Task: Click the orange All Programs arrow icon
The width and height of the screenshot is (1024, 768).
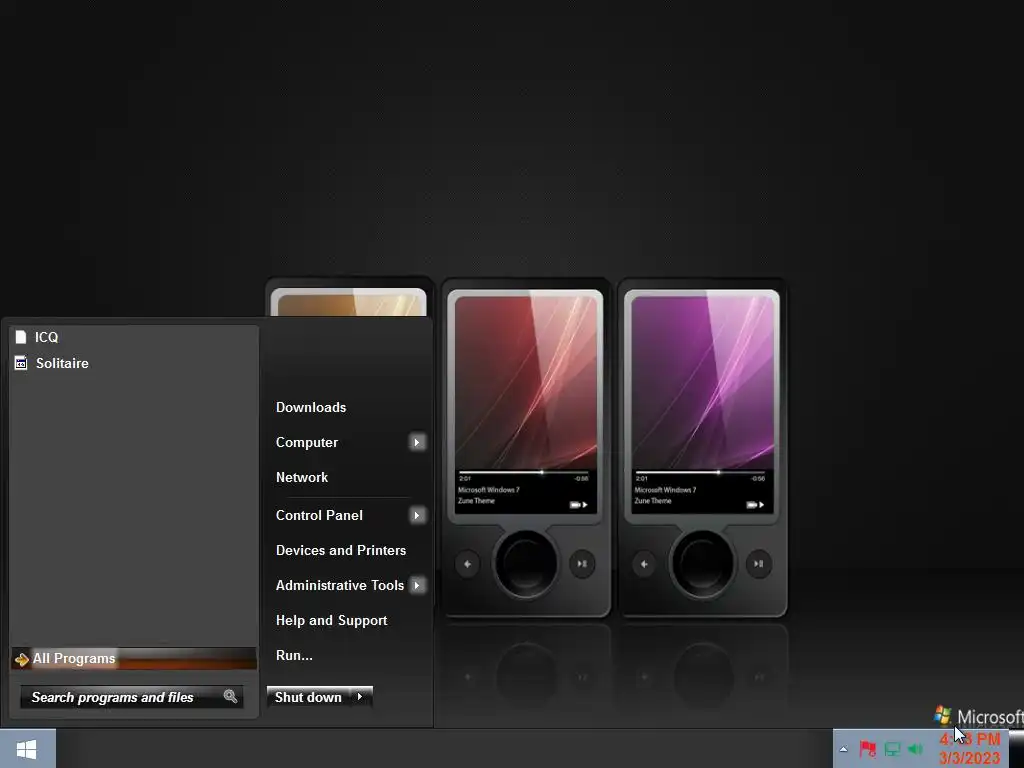Action: coord(22,660)
